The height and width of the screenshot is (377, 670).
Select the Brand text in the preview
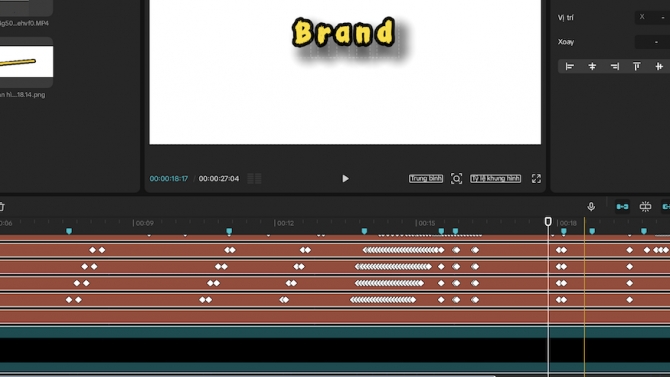coord(344,32)
